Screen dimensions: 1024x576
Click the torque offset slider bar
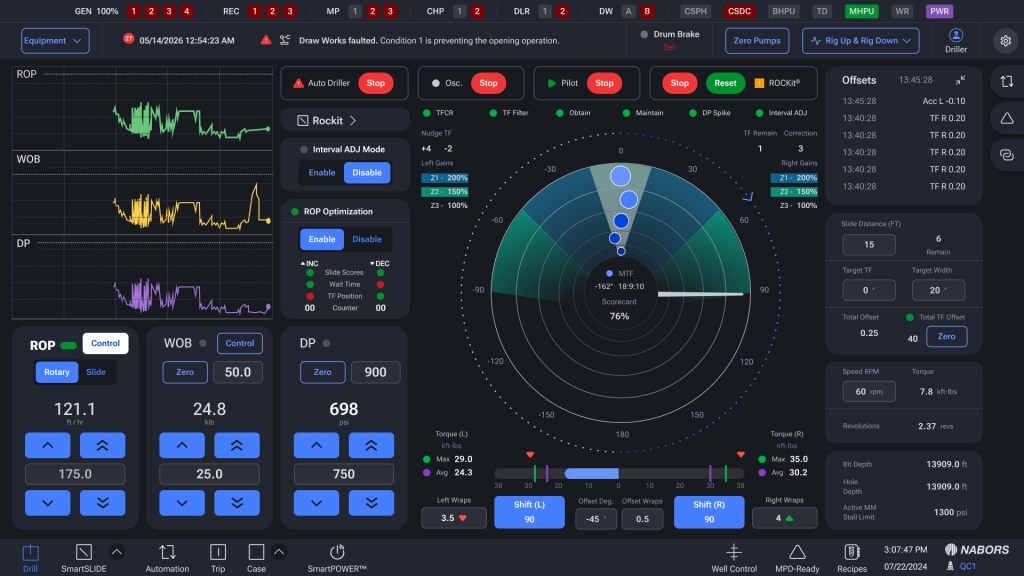tap(618, 473)
